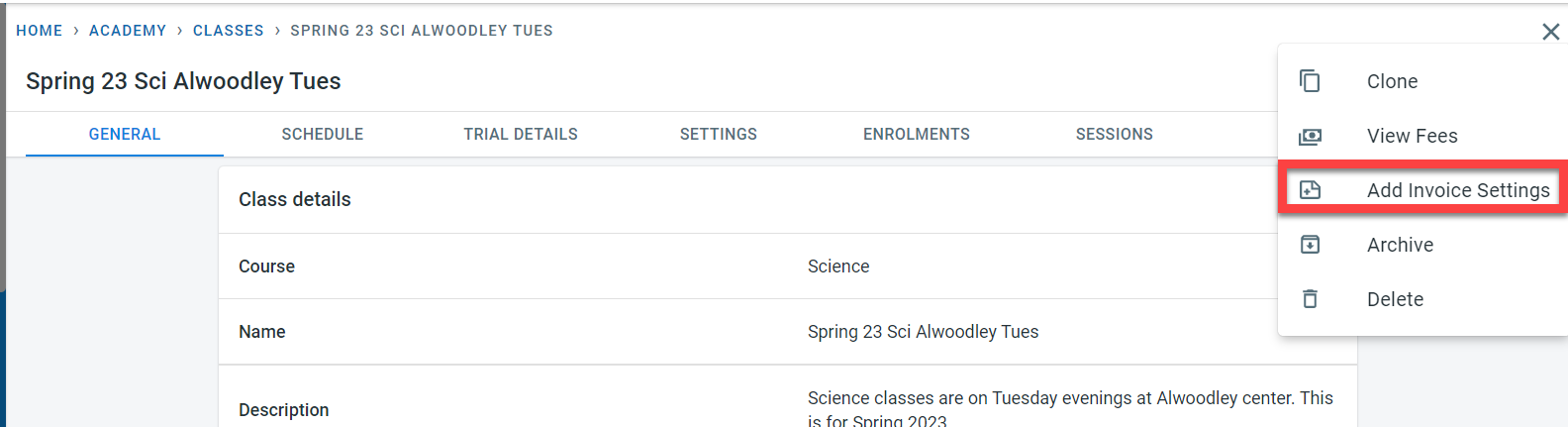1568x427 pixels.
Task: Select Add Invoice Settings option
Action: tap(1457, 190)
